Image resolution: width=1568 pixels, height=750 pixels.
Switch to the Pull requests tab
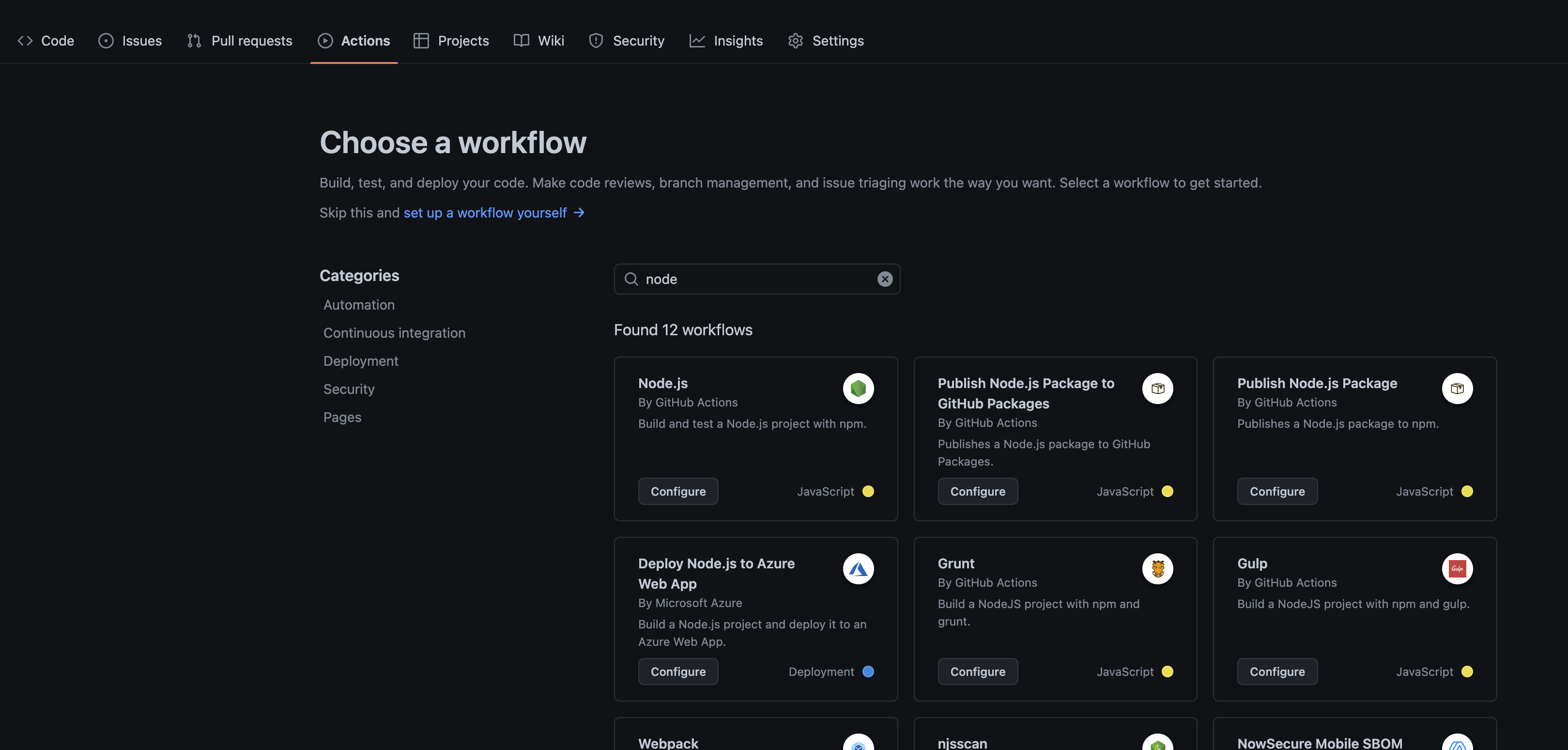(x=239, y=41)
